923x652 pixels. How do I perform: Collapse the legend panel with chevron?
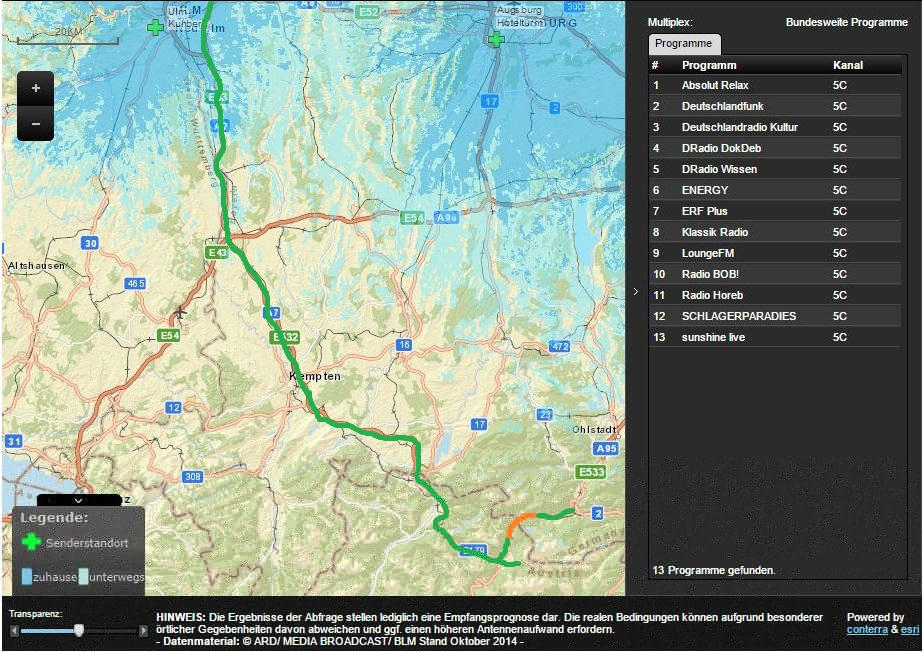click(78, 499)
